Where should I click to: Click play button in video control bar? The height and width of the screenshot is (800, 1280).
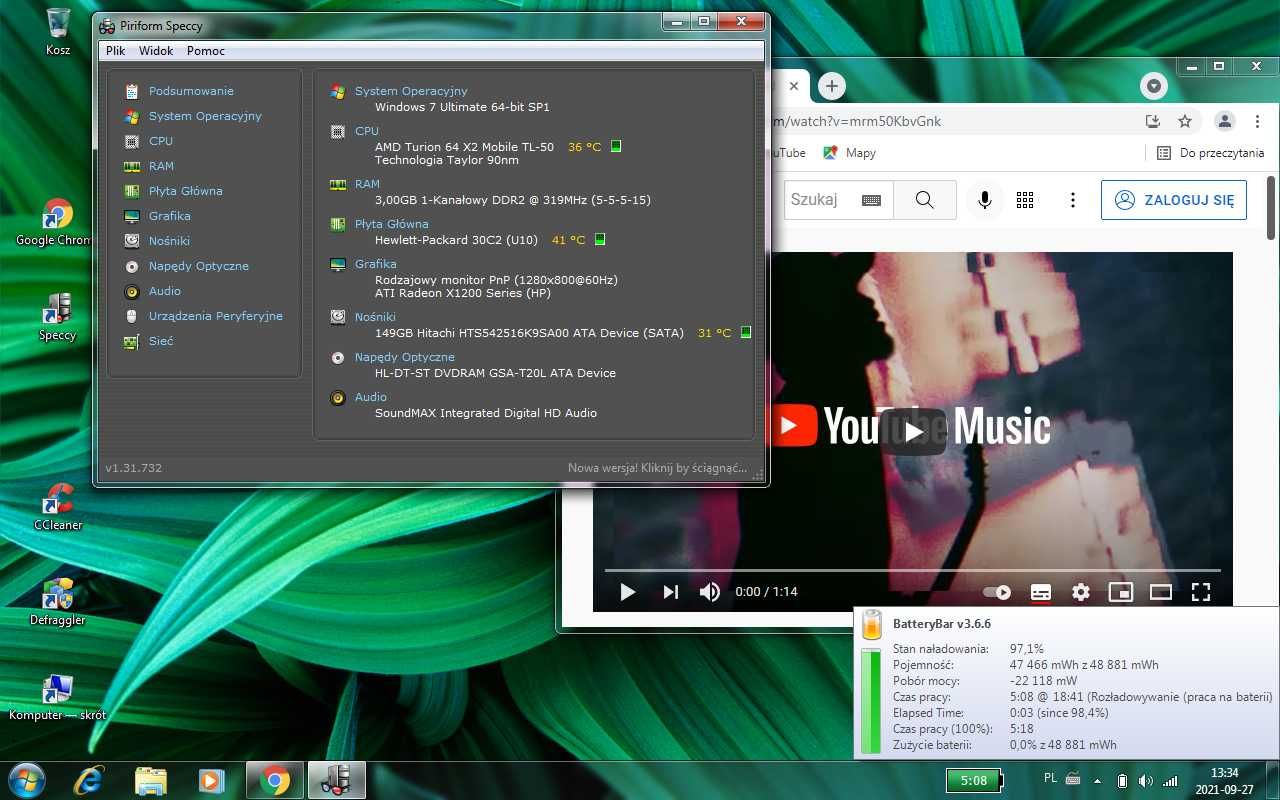[x=627, y=592]
